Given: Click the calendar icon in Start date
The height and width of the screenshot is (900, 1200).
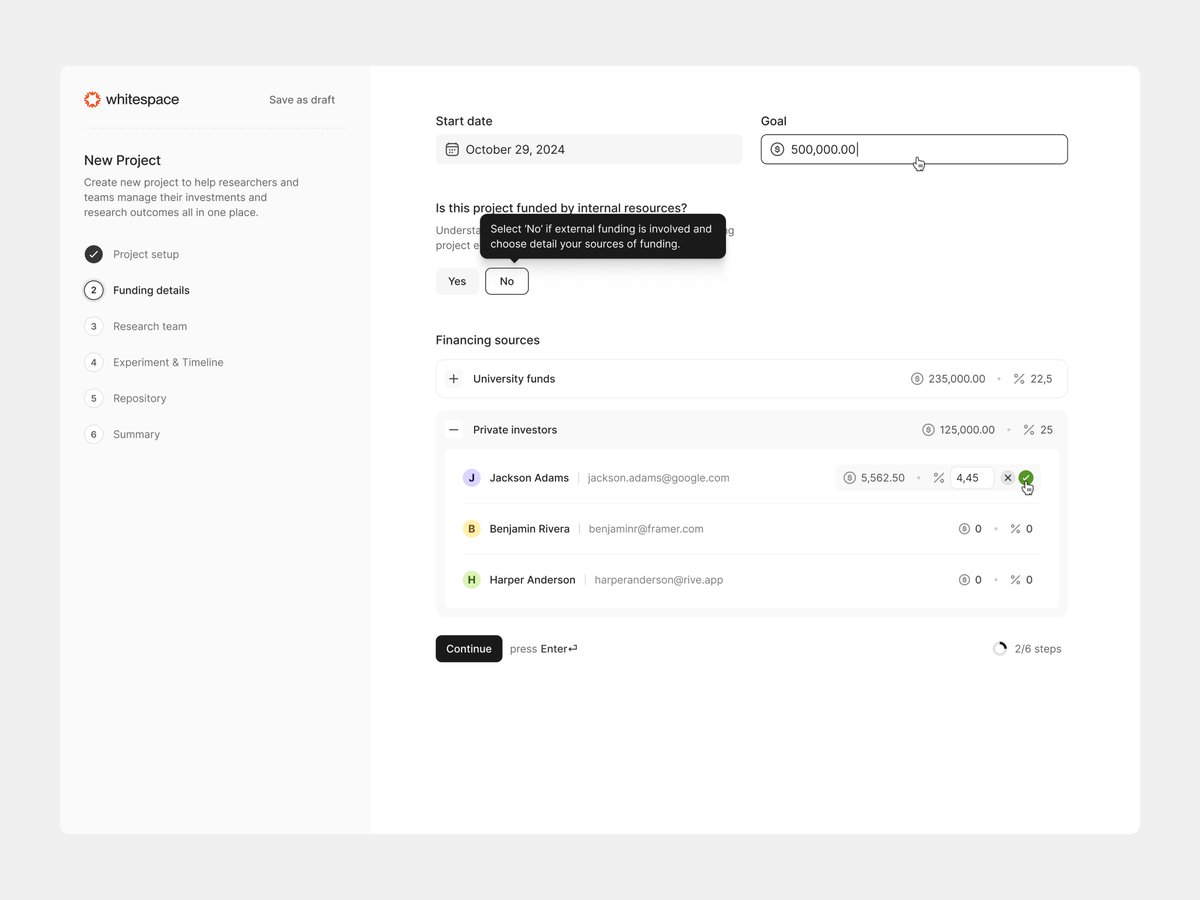Looking at the screenshot, I should point(452,149).
